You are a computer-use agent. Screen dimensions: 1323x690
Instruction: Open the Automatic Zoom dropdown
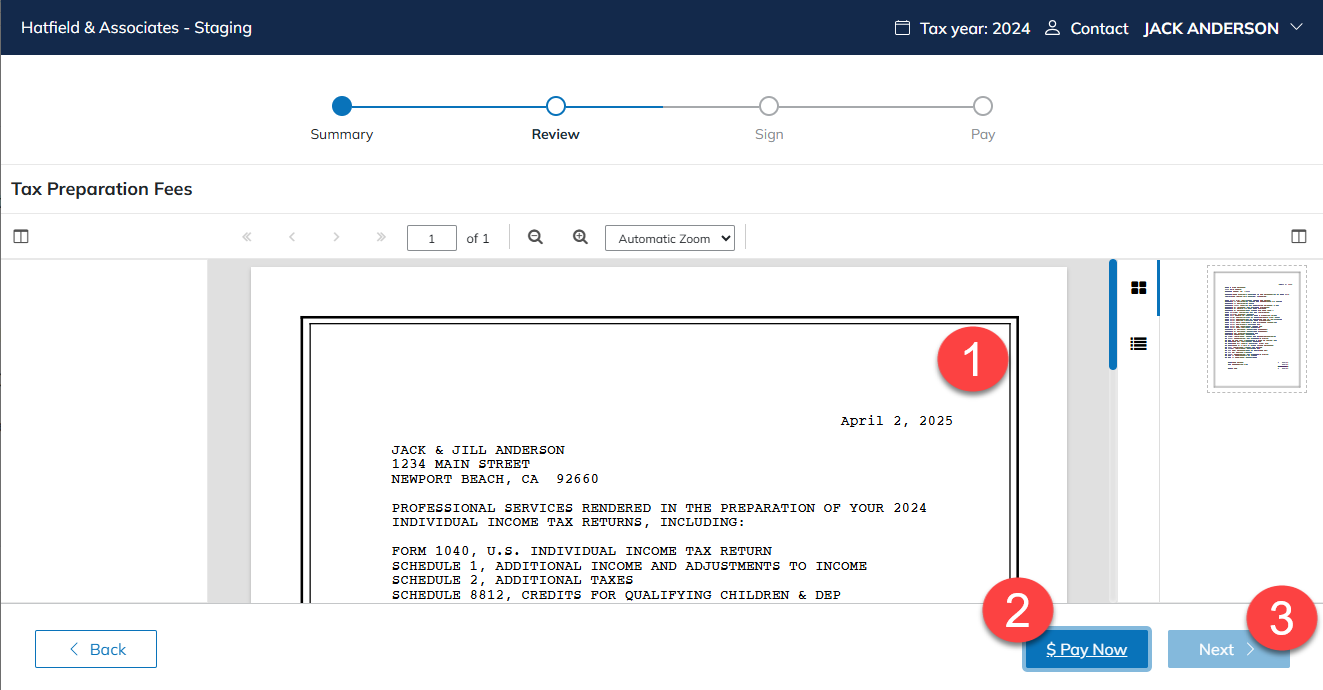[x=670, y=238]
